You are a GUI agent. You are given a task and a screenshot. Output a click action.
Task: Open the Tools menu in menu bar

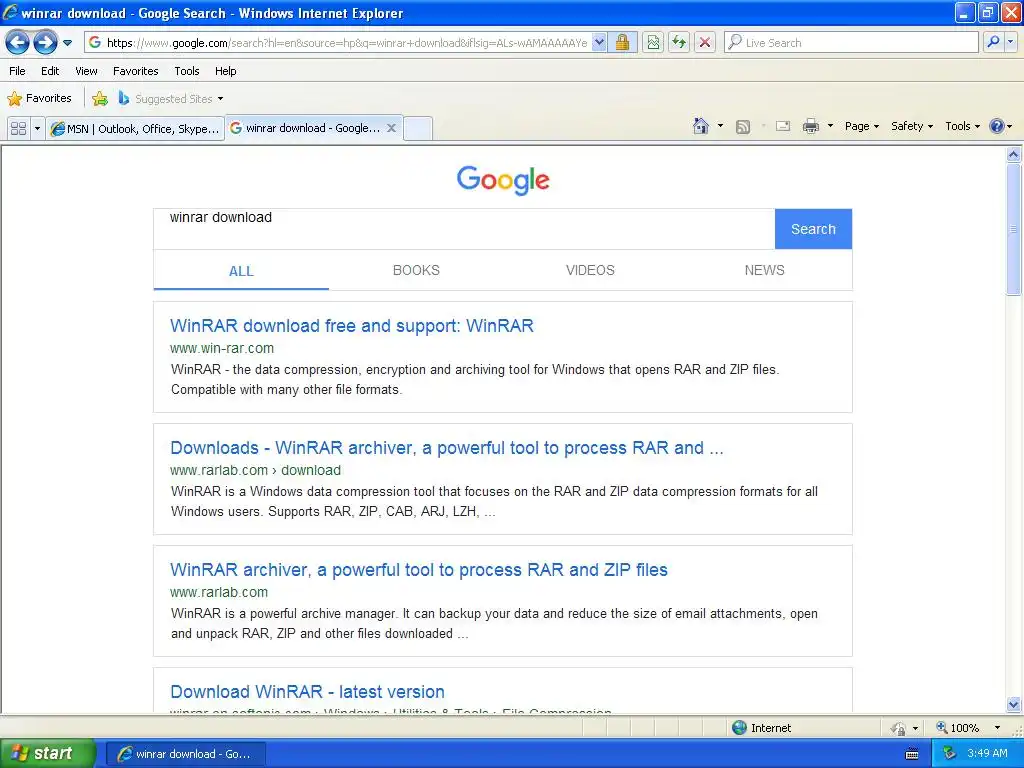187,71
